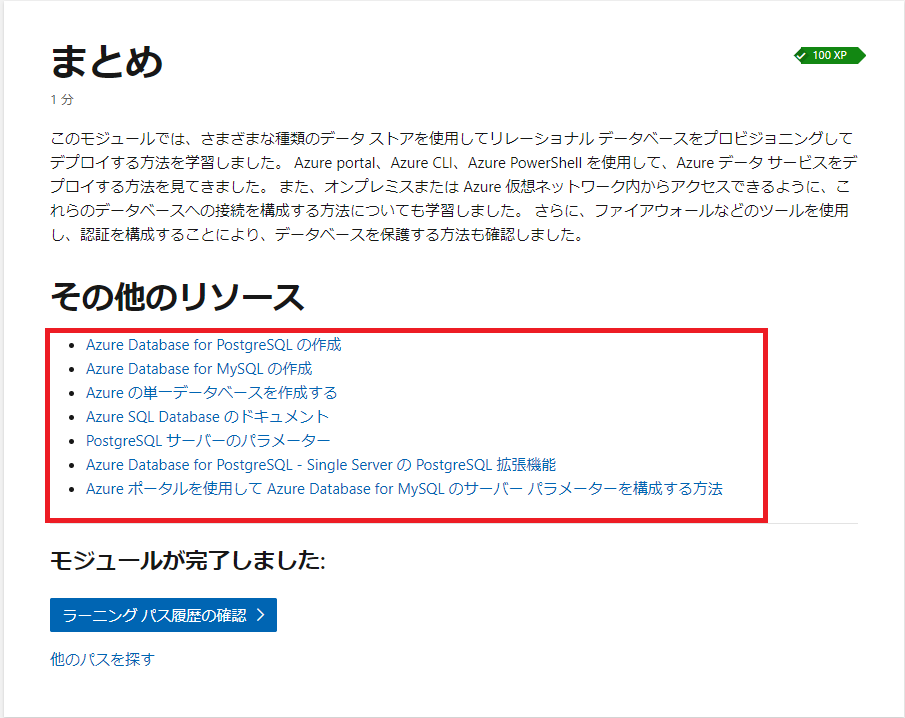The image size is (905, 718).
Task: Open PostgreSQL サーバーのパラメーター link
Action: point(208,441)
